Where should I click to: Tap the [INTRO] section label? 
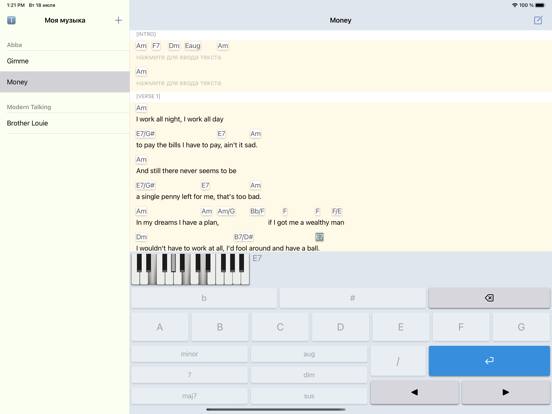[x=146, y=34]
